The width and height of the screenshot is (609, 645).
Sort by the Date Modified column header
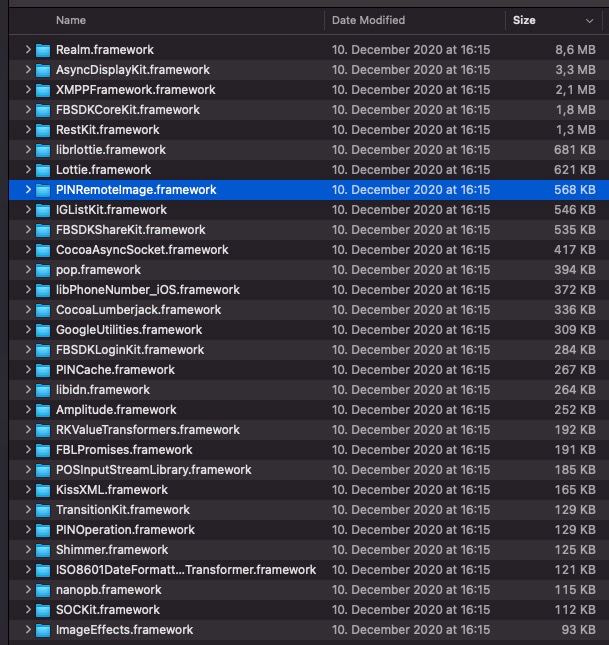pyautogui.click(x=368, y=20)
